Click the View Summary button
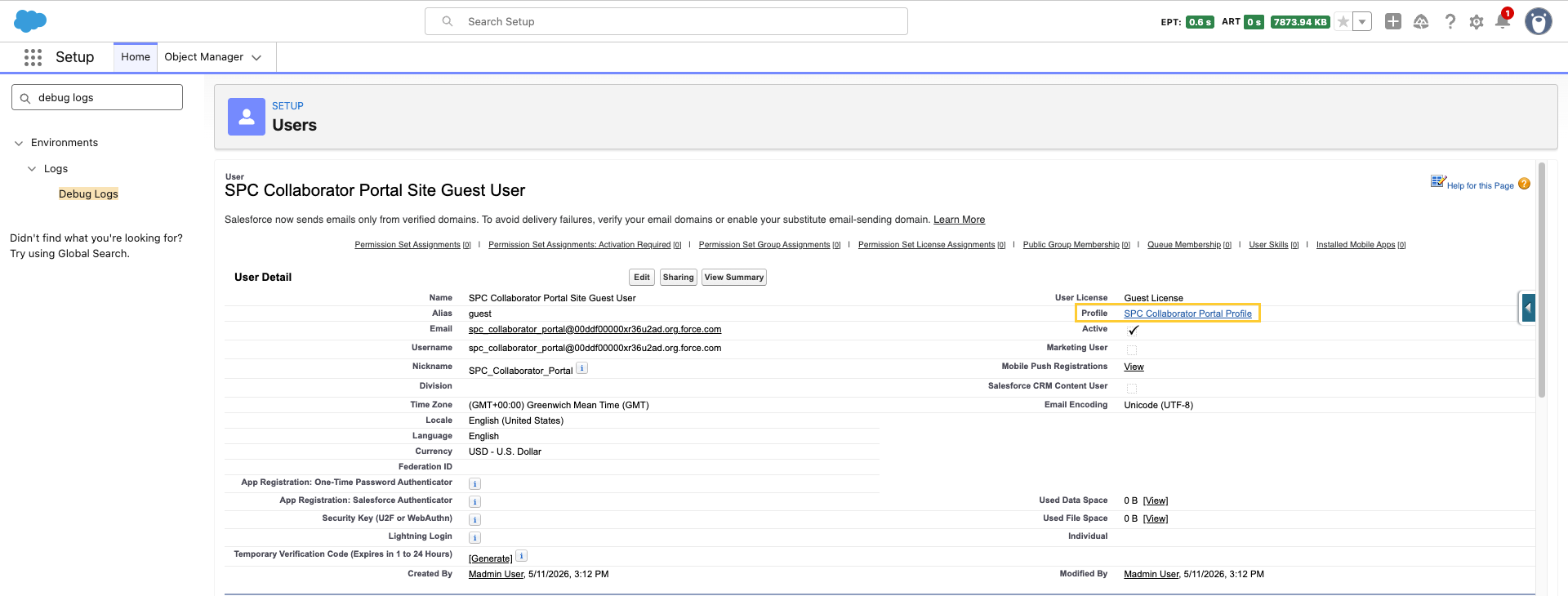Viewport: 1568px width, 596px height. point(734,278)
